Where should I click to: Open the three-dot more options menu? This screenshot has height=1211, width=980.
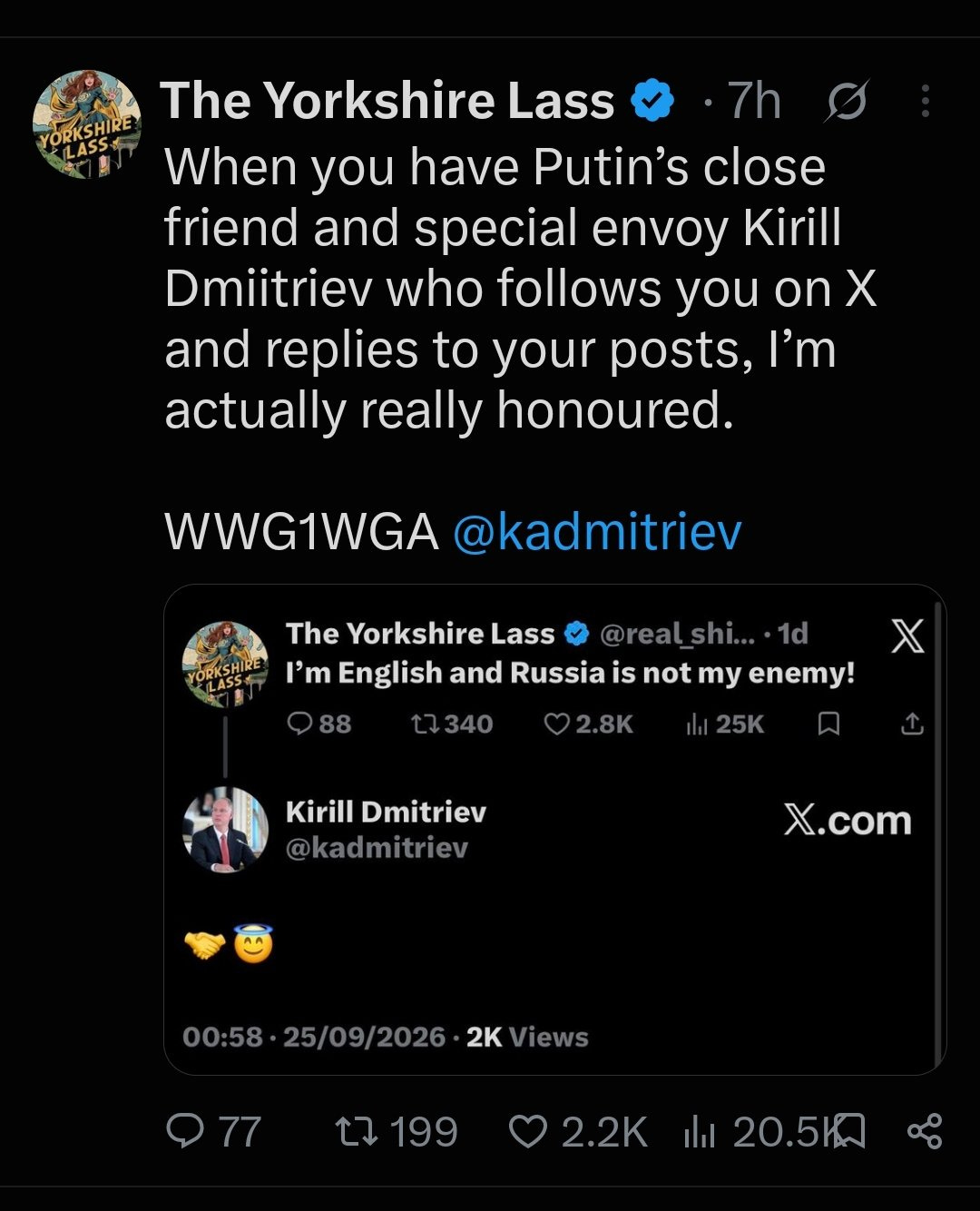(925, 101)
